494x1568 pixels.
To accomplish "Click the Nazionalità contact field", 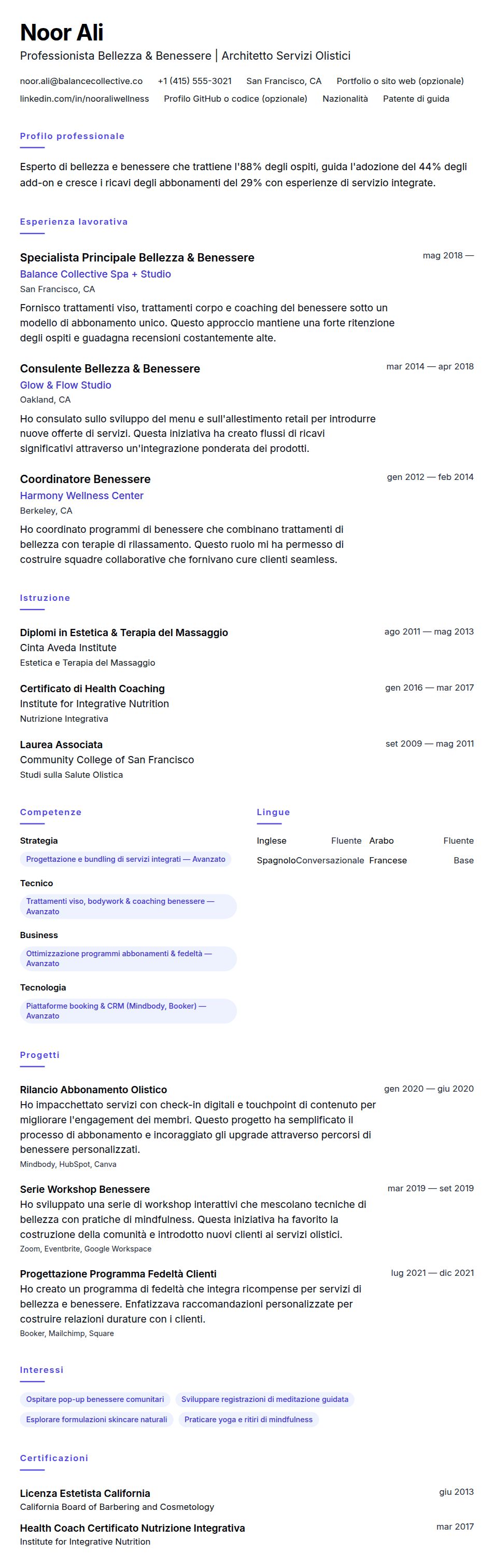I will point(345,99).
